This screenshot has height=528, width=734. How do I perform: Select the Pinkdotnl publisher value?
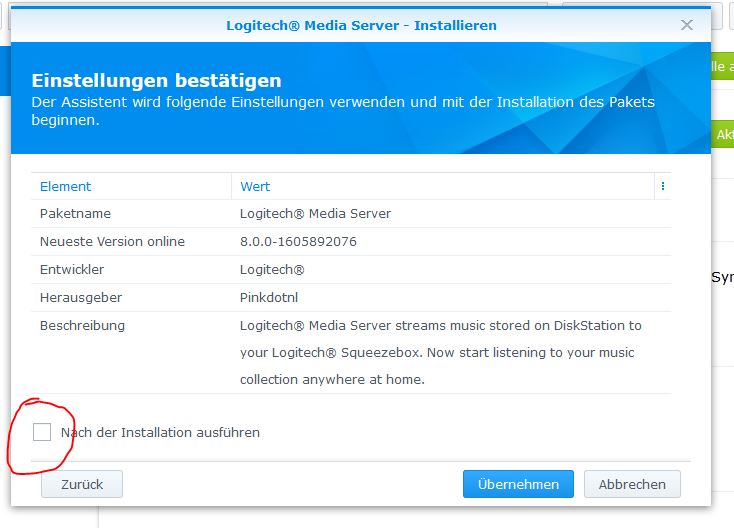[451, 298]
